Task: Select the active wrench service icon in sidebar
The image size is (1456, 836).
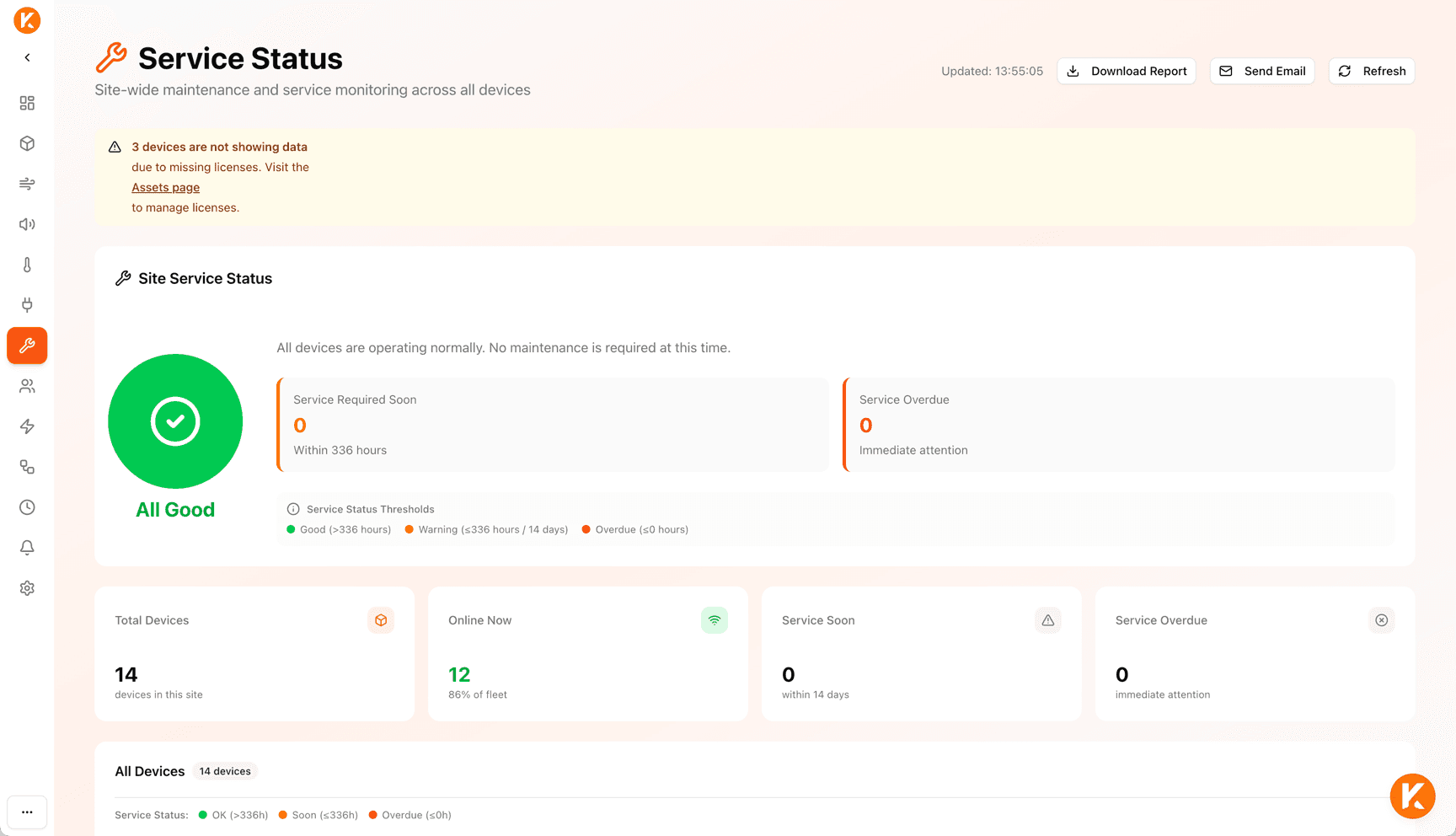Action: click(x=27, y=346)
